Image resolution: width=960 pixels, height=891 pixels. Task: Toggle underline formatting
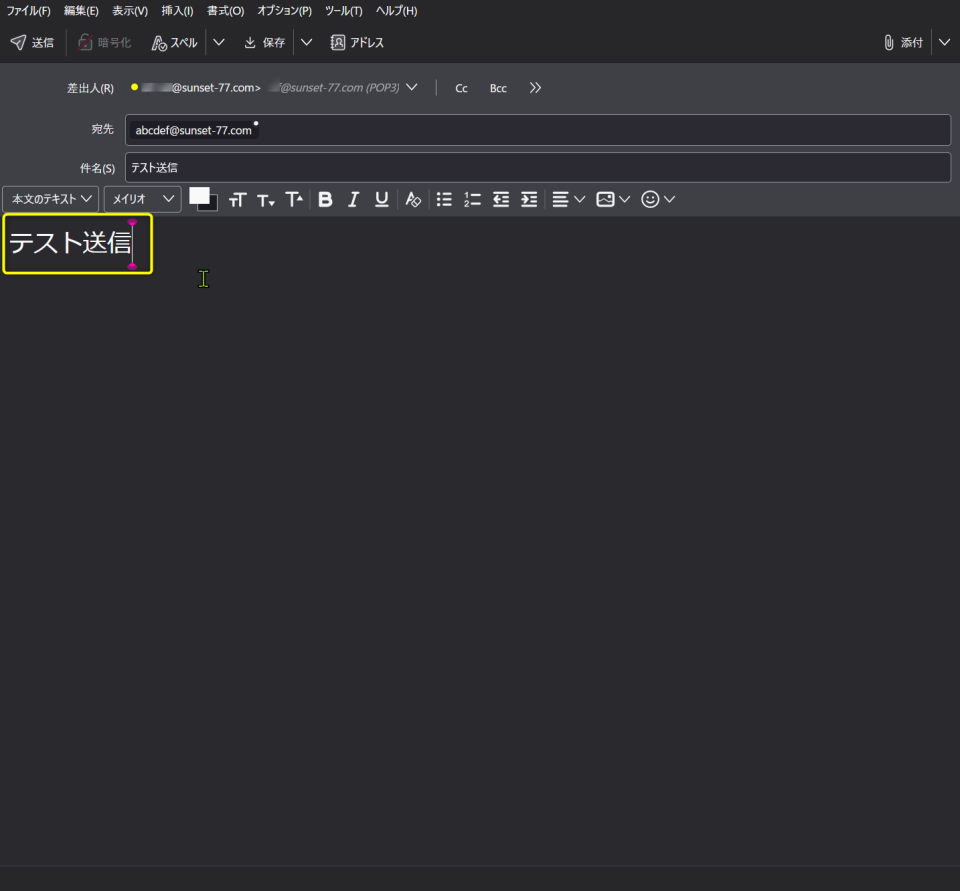pos(381,200)
